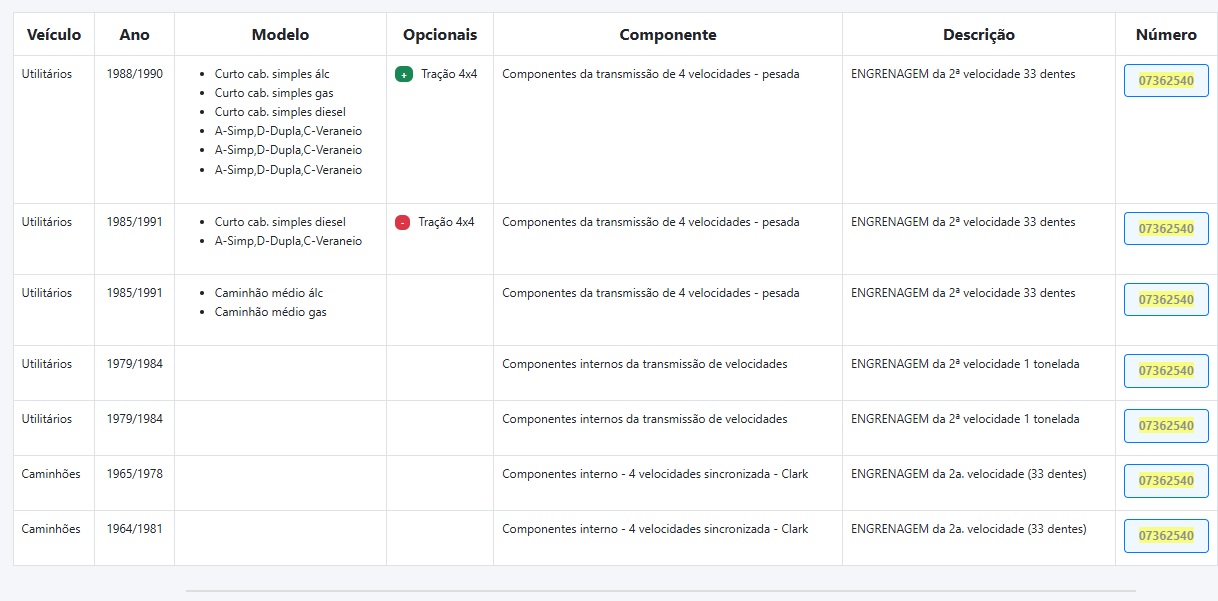This screenshot has width=1218, height=601.
Task: Click the red minus icon beside Tração 4x4
Action: [x=402, y=222]
